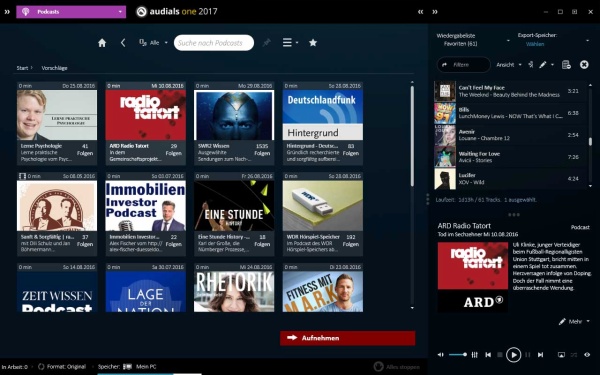600x375 pixels.
Task: Open the Mehr menu under podcast details
Action: 574,321
